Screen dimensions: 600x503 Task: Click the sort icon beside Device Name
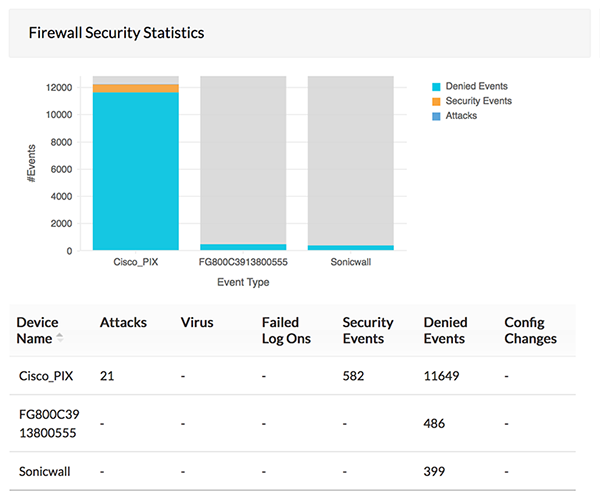pos(58,338)
